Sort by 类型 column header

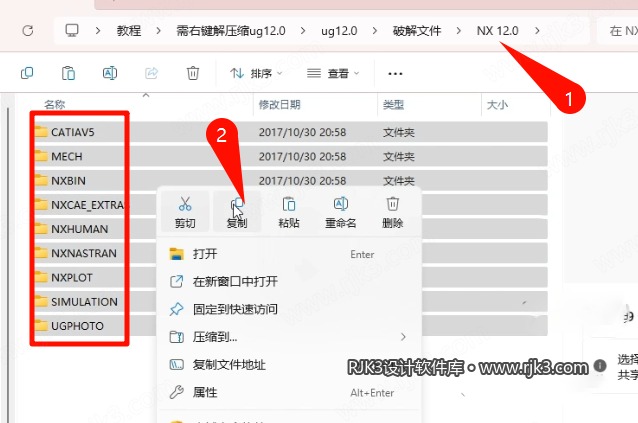coord(393,105)
